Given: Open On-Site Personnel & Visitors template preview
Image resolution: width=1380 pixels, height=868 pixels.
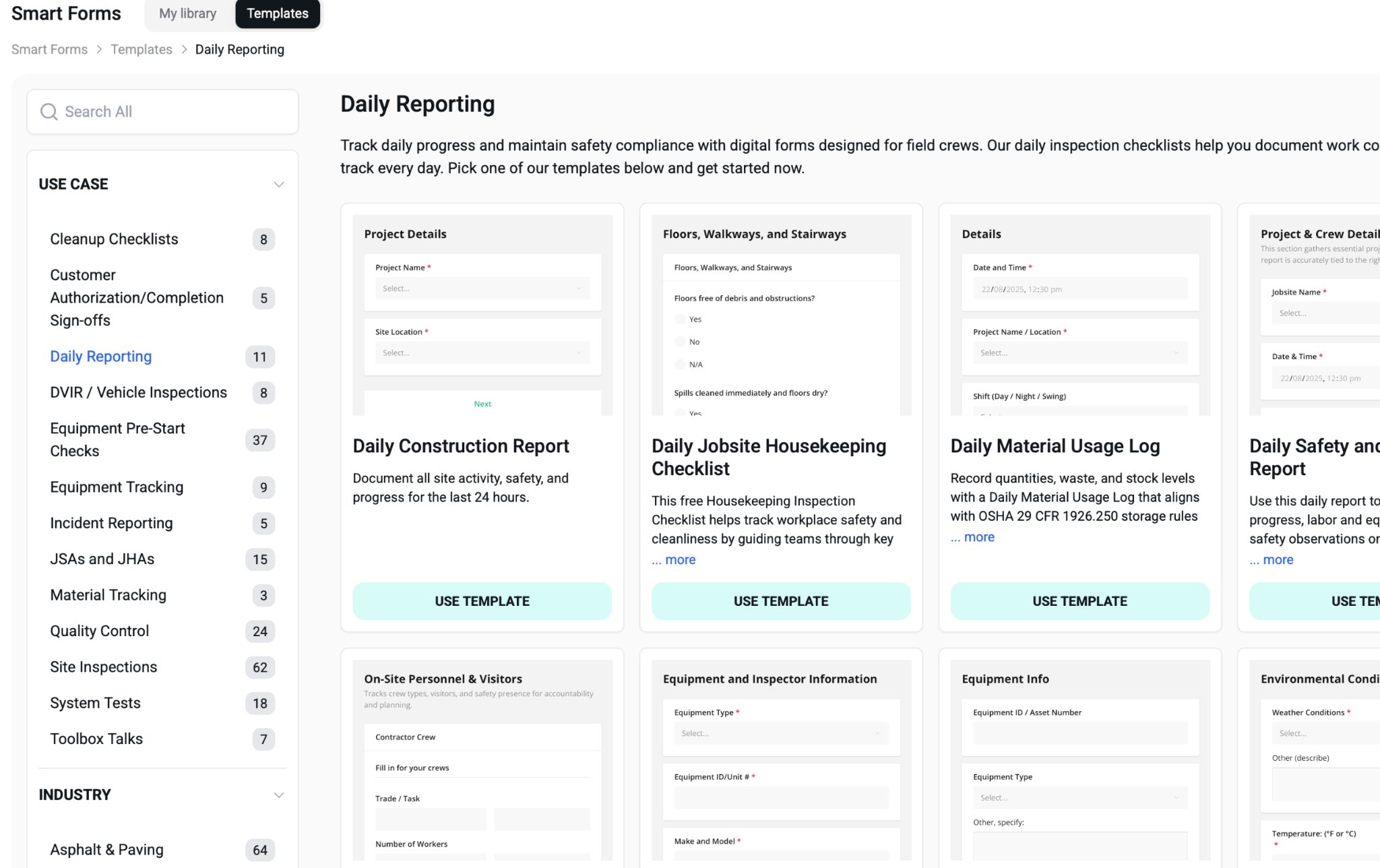Looking at the screenshot, I should point(482,760).
